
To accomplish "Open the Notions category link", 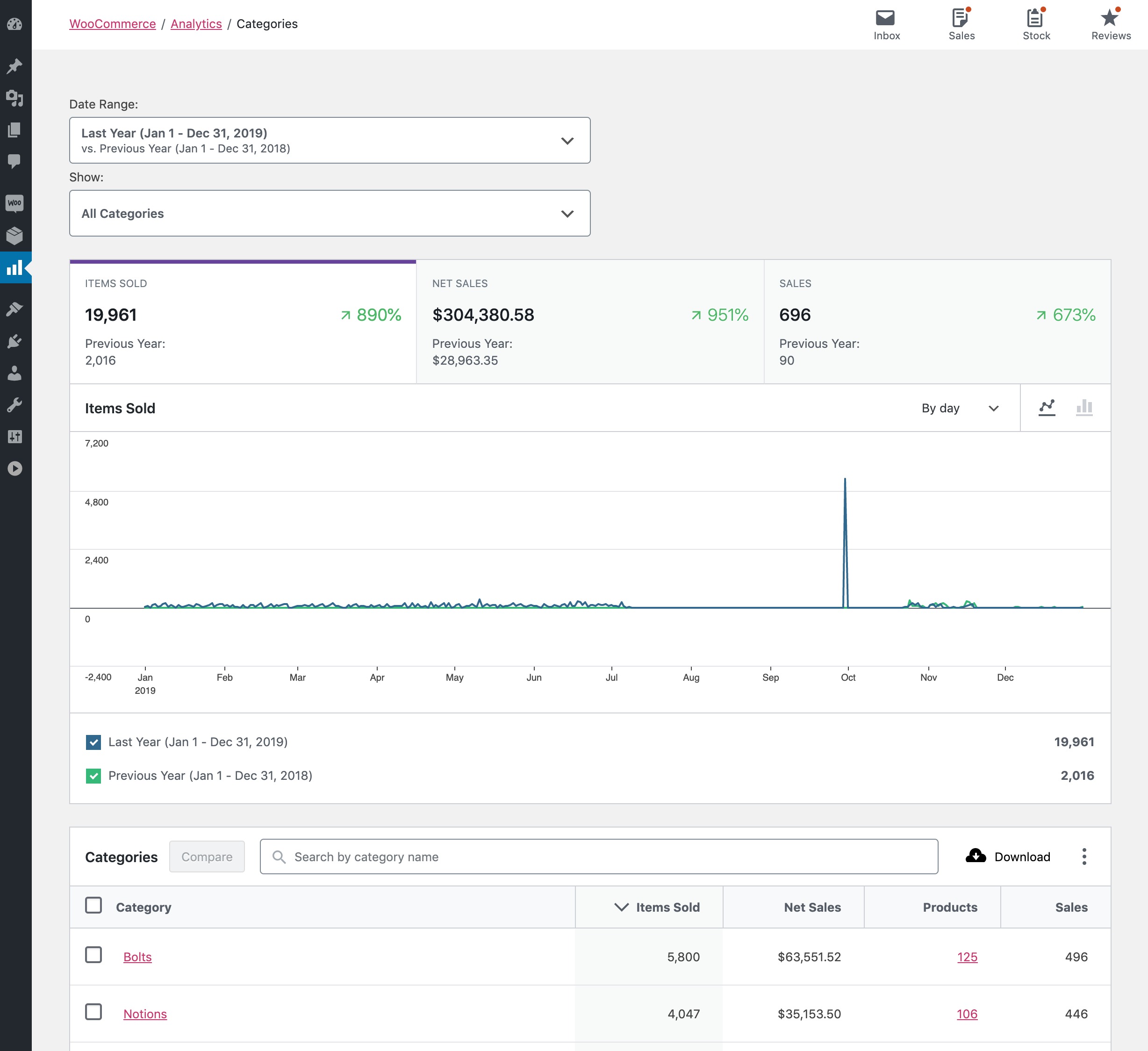I will click(x=145, y=1015).
